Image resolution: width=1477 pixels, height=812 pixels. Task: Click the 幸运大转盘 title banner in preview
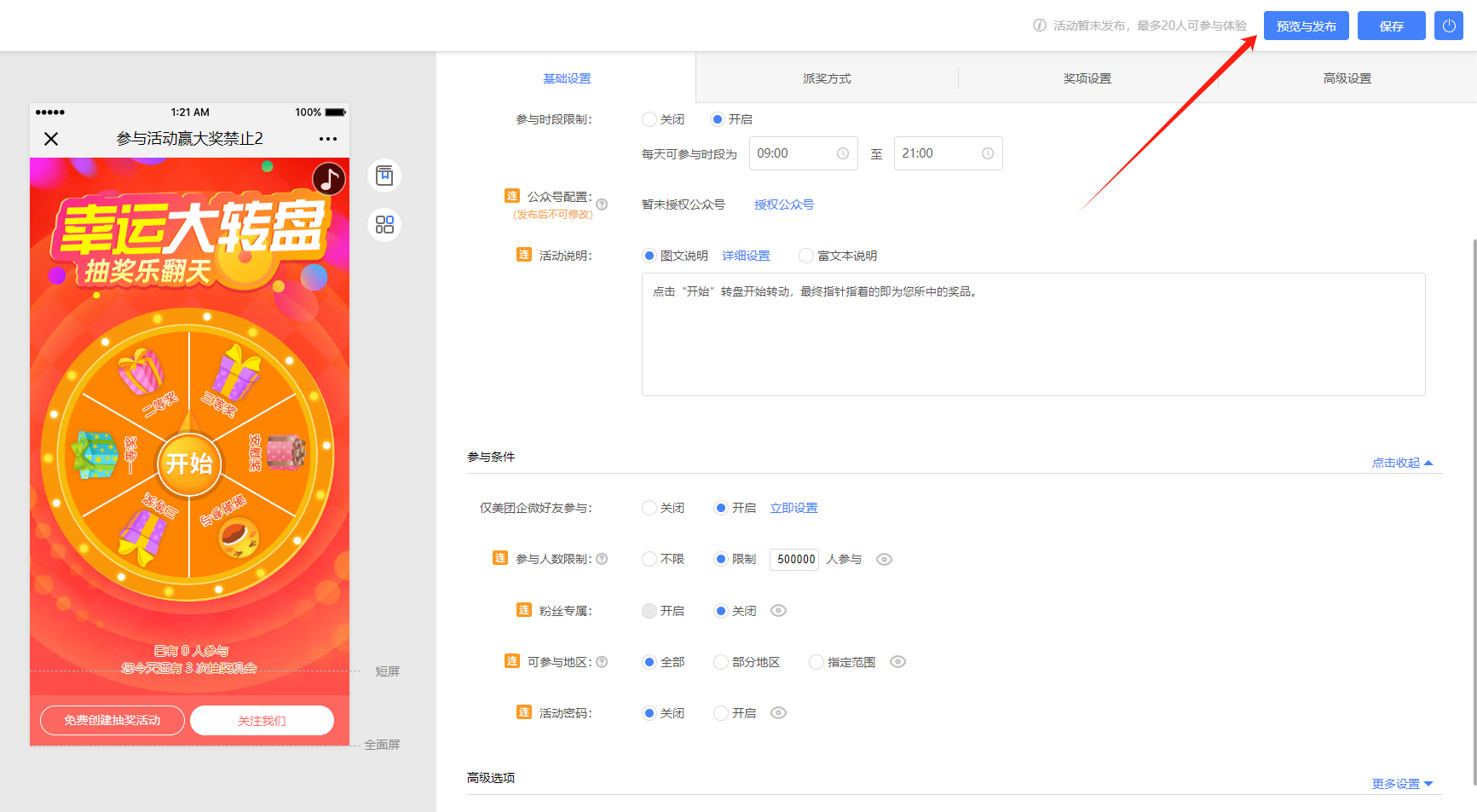click(191, 228)
